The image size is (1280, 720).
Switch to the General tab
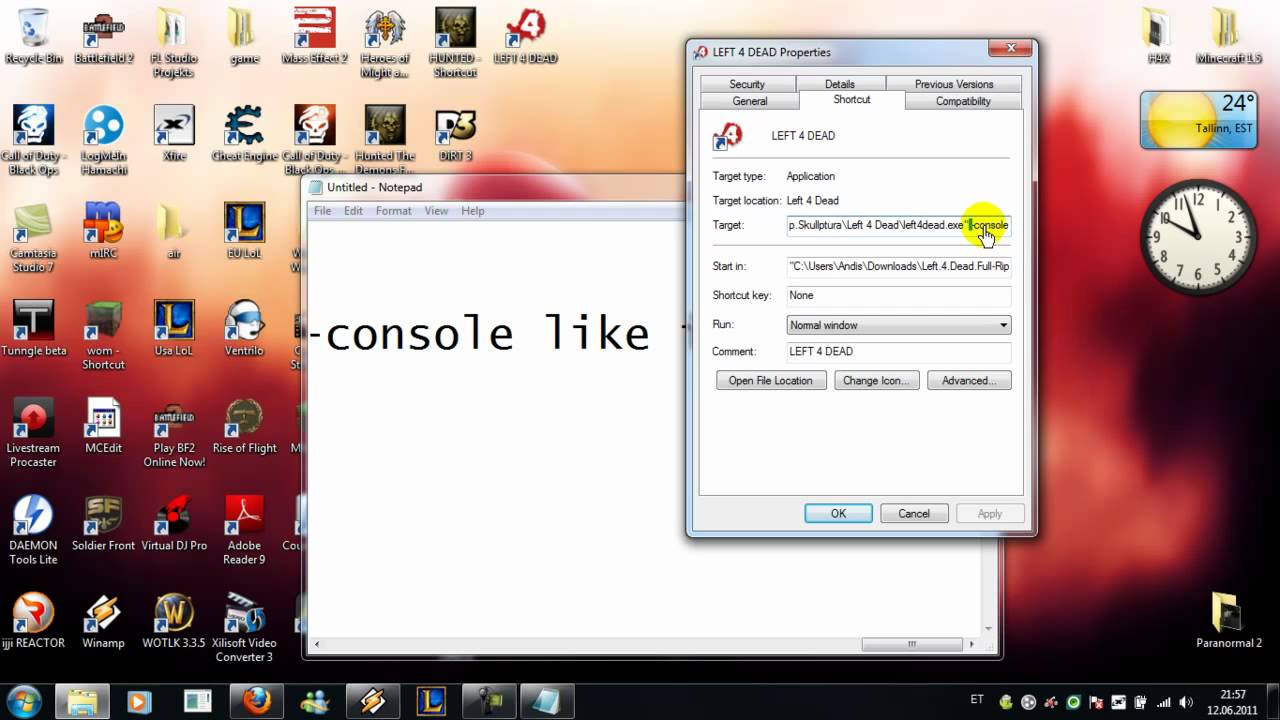(x=750, y=101)
